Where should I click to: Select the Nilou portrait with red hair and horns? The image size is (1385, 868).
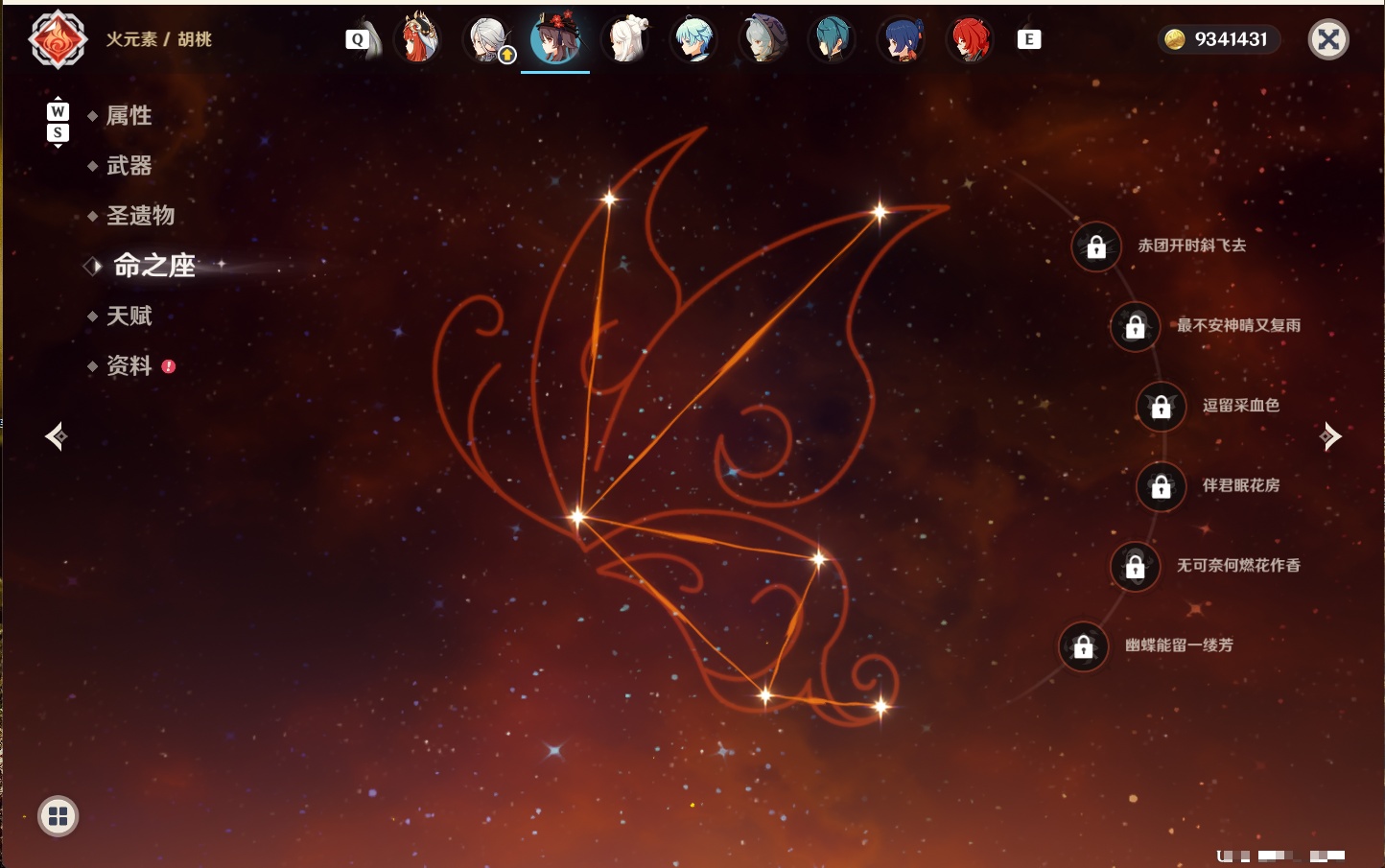coord(418,38)
